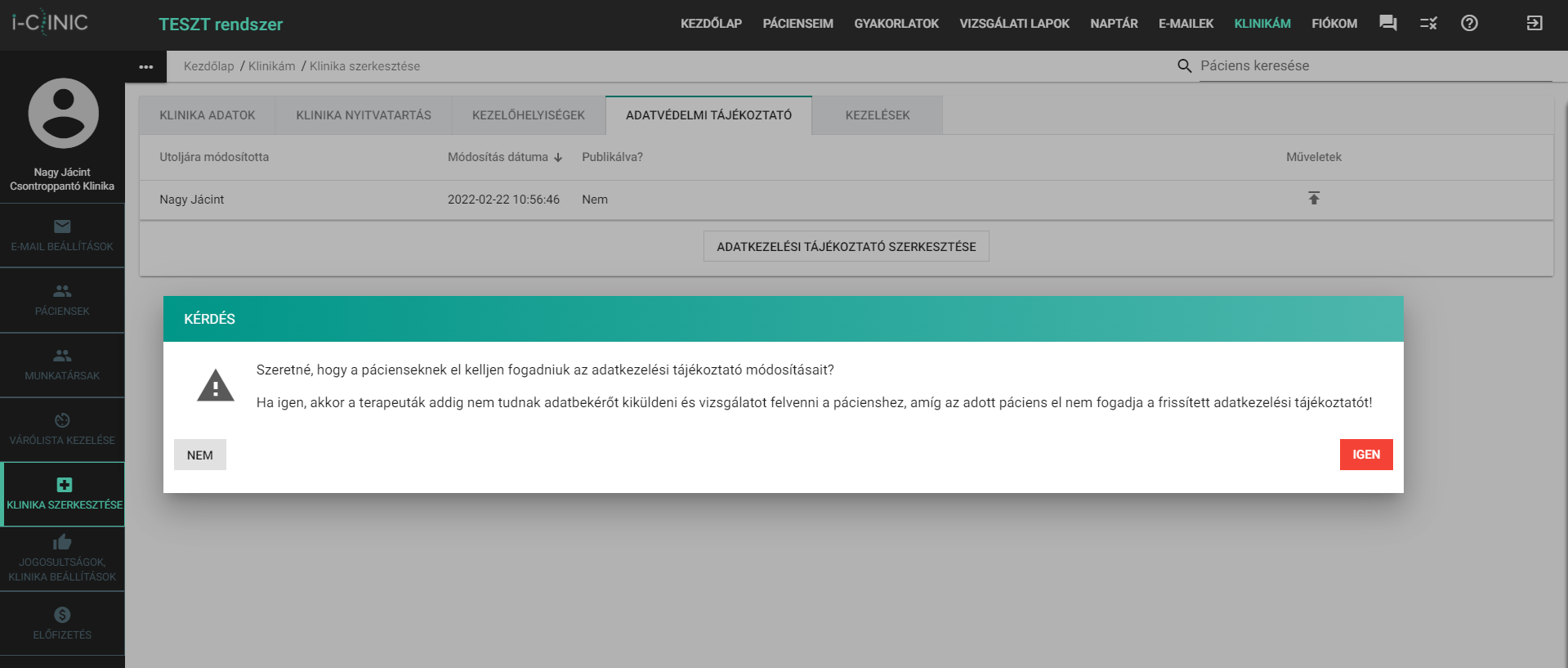Screen dimensions: 1568x668
Task: Open the chat messages icon in top bar
Action: pos(1387,24)
